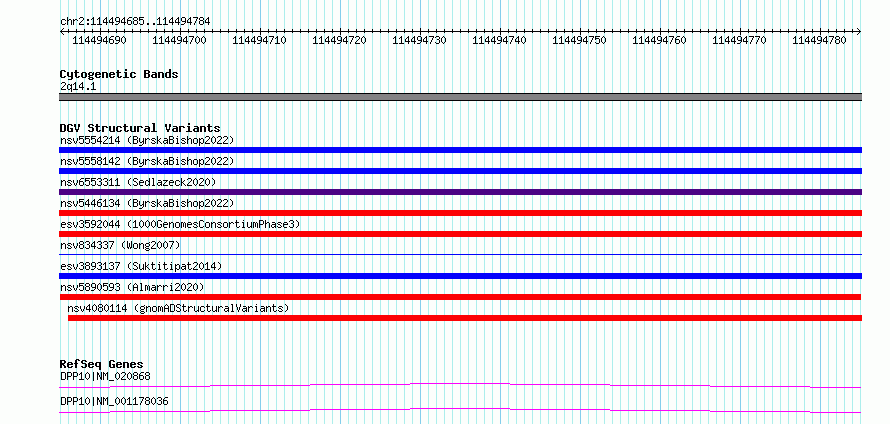Click ruler position 114494750

coord(580,40)
